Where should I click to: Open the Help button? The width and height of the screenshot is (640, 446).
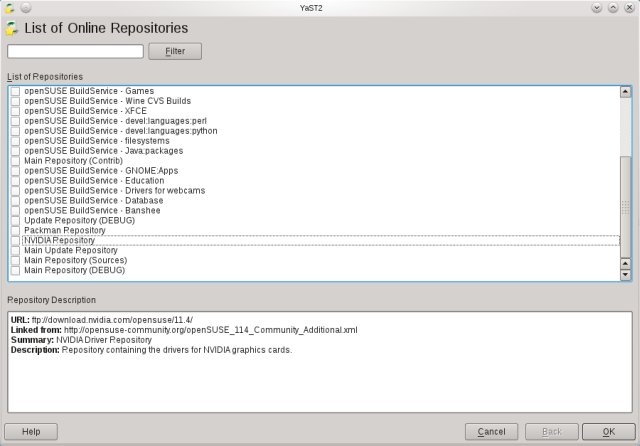coord(31,432)
